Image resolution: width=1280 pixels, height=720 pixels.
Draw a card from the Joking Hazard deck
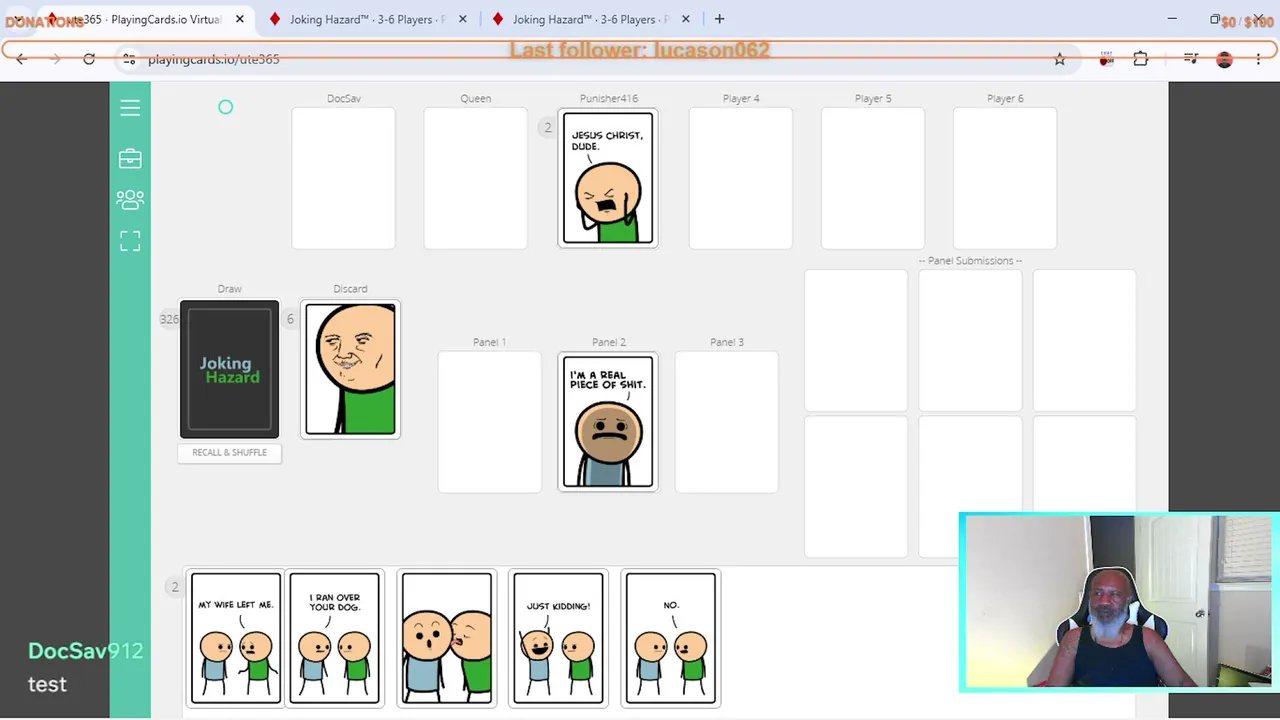click(230, 369)
